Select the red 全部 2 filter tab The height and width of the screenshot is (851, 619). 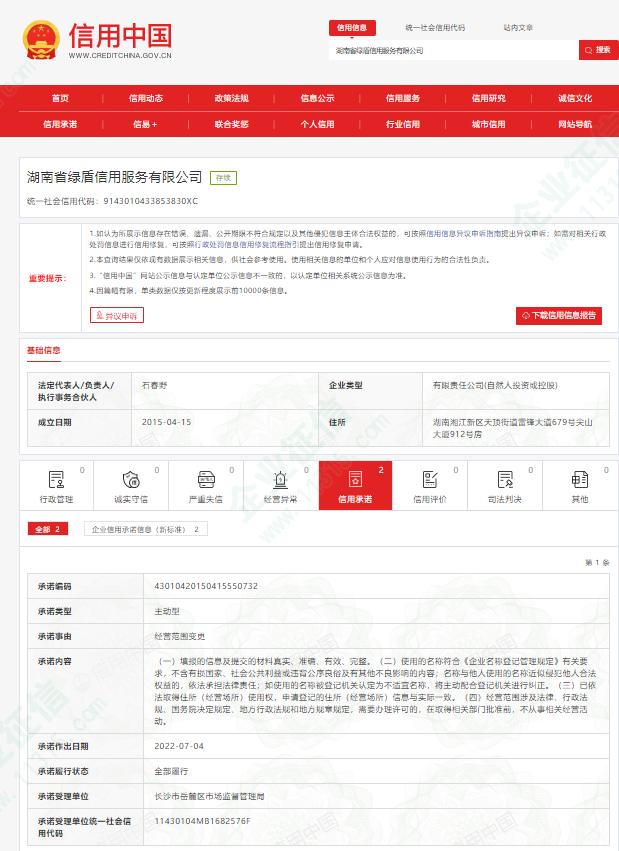click(48, 529)
